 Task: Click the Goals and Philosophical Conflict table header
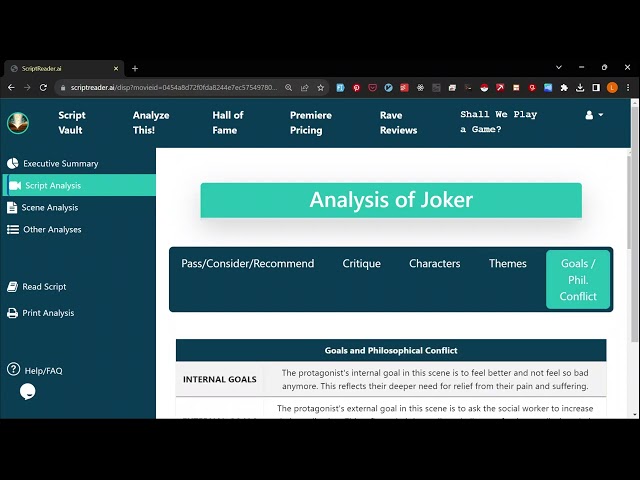(x=391, y=350)
